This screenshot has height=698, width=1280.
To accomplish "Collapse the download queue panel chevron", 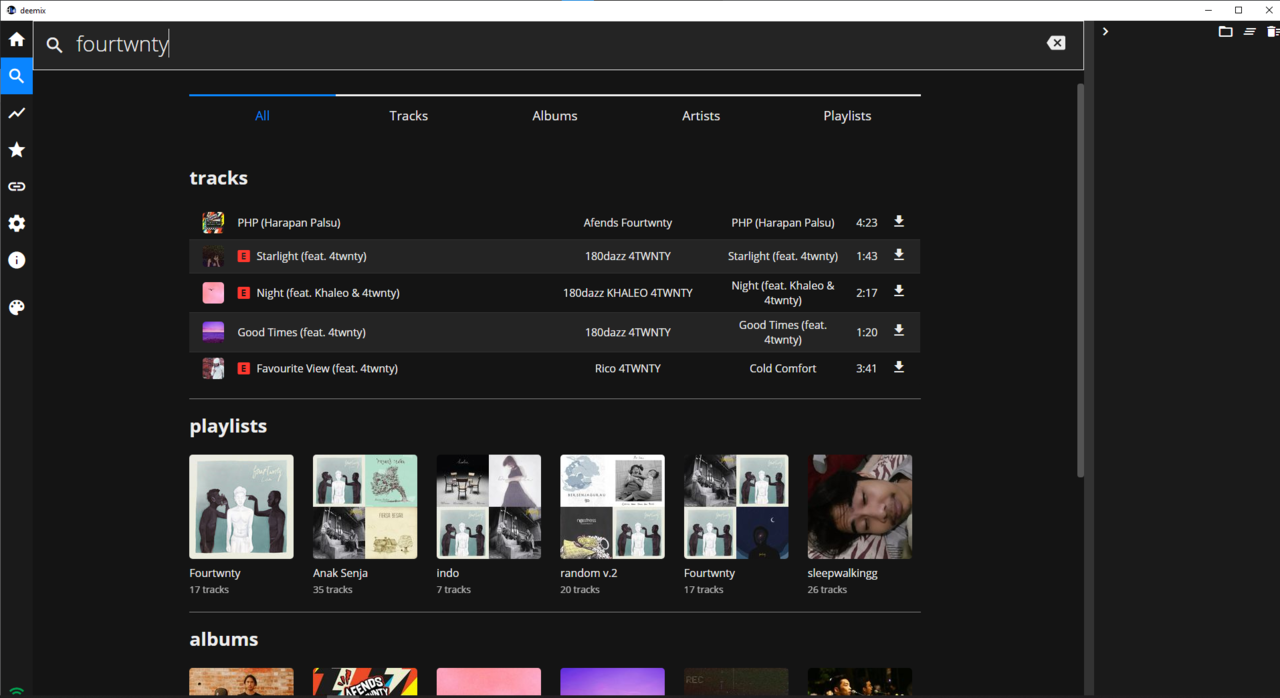I will point(1105,31).
